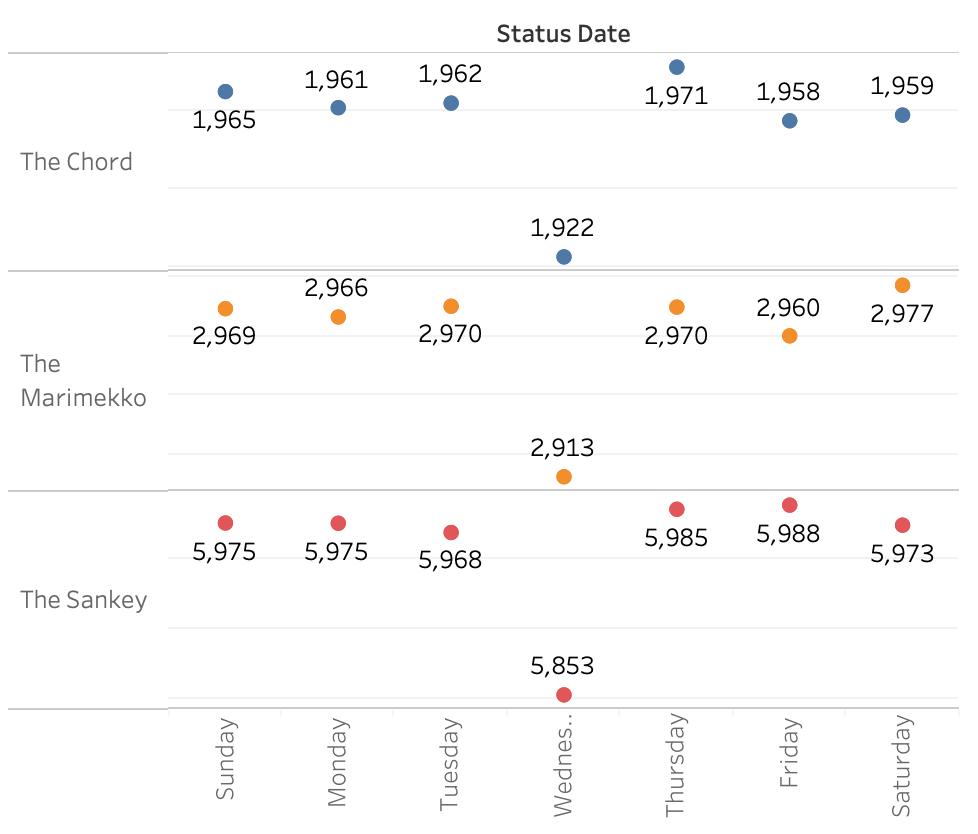Select the truncated Wednesday axis label
Image resolution: width=978 pixels, height=834 pixels.
(x=564, y=762)
